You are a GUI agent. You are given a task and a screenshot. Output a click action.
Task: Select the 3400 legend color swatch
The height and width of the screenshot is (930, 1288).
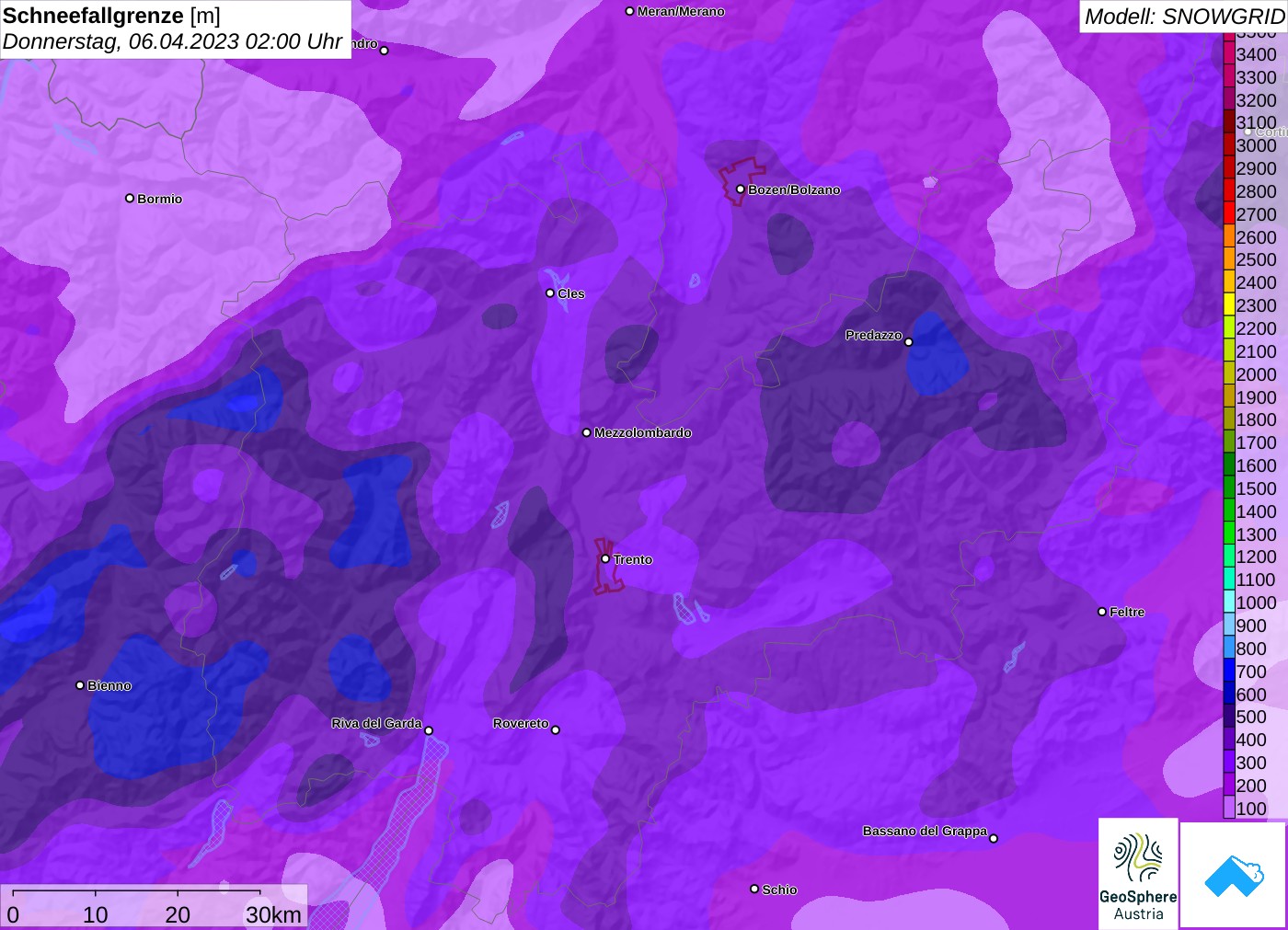1229,53
